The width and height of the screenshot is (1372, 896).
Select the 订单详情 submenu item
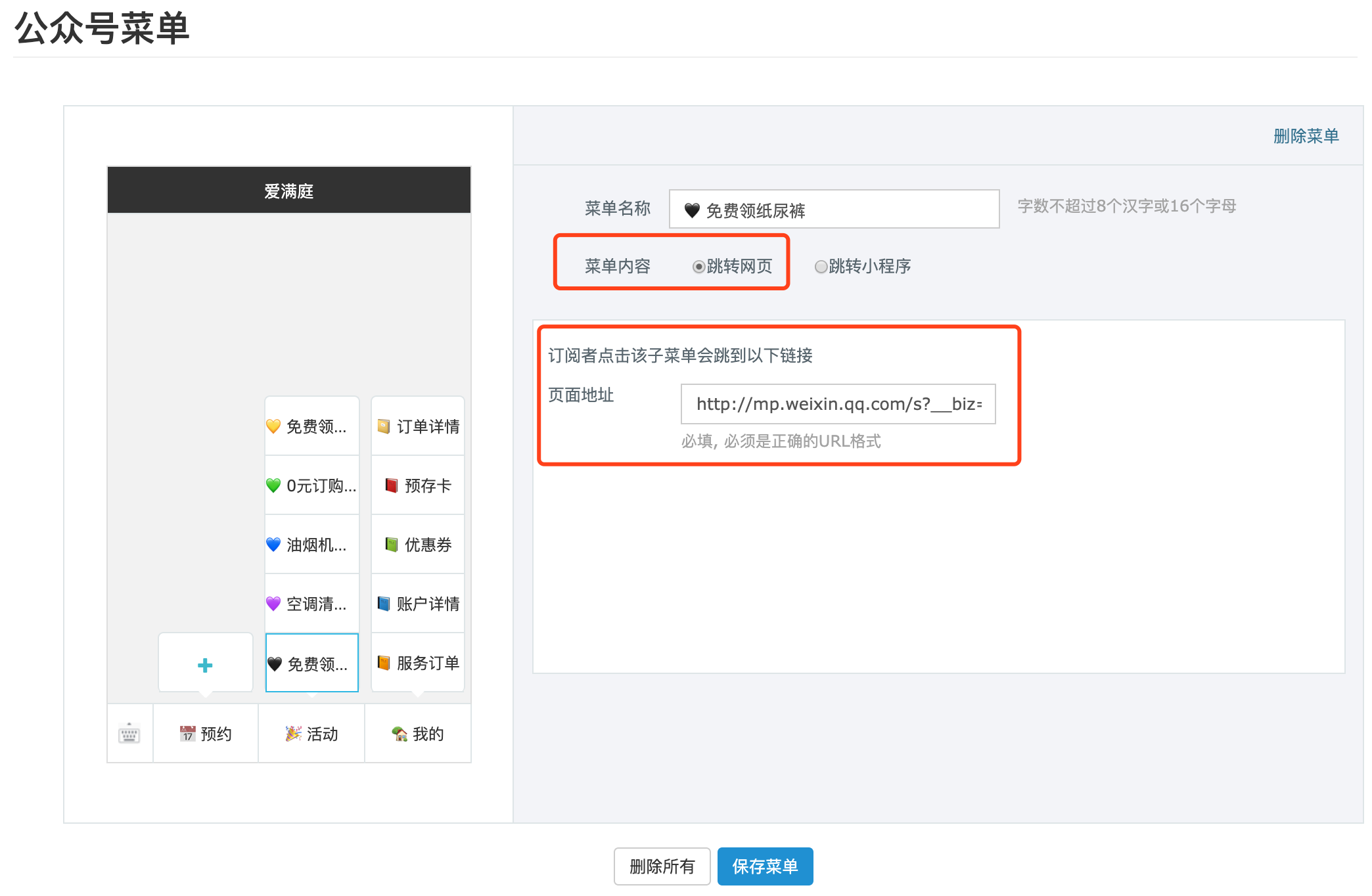tap(418, 426)
